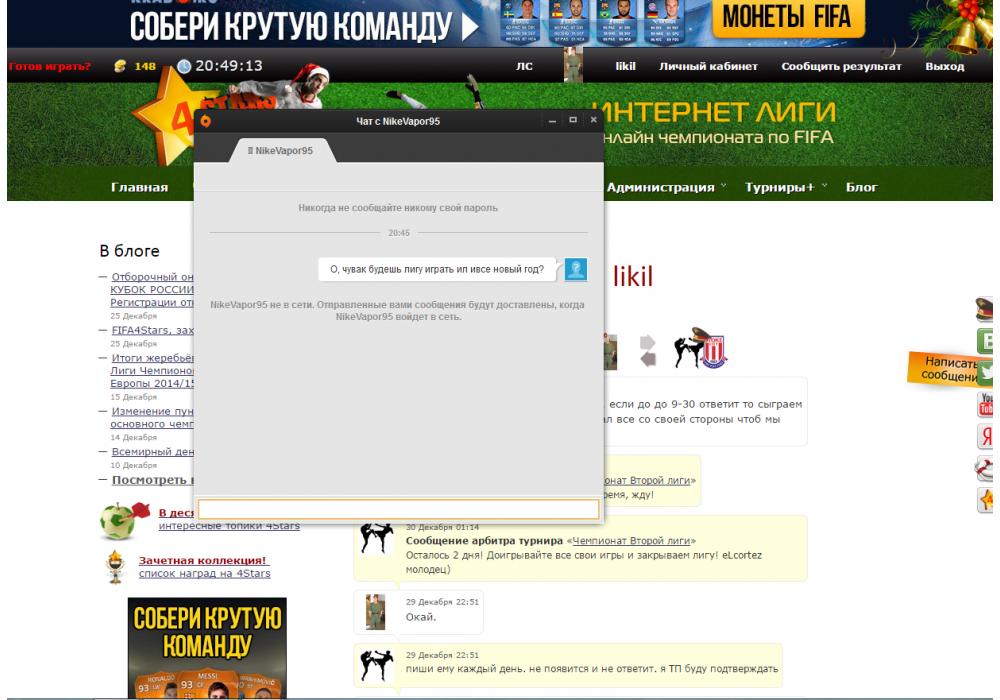Click the orange star icon in the right sidebar

[986, 500]
